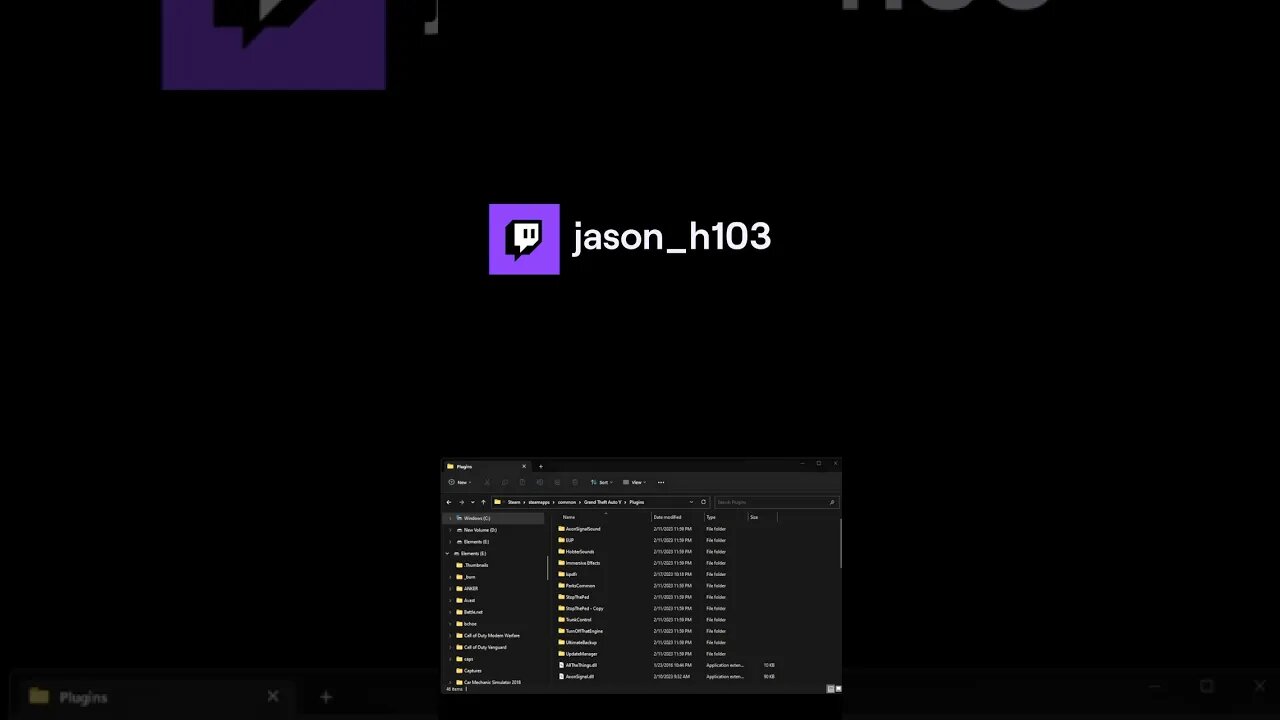Click the Paste icon in Explorer toolbar
Viewport: 1280px width, 720px height.
click(x=522, y=482)
